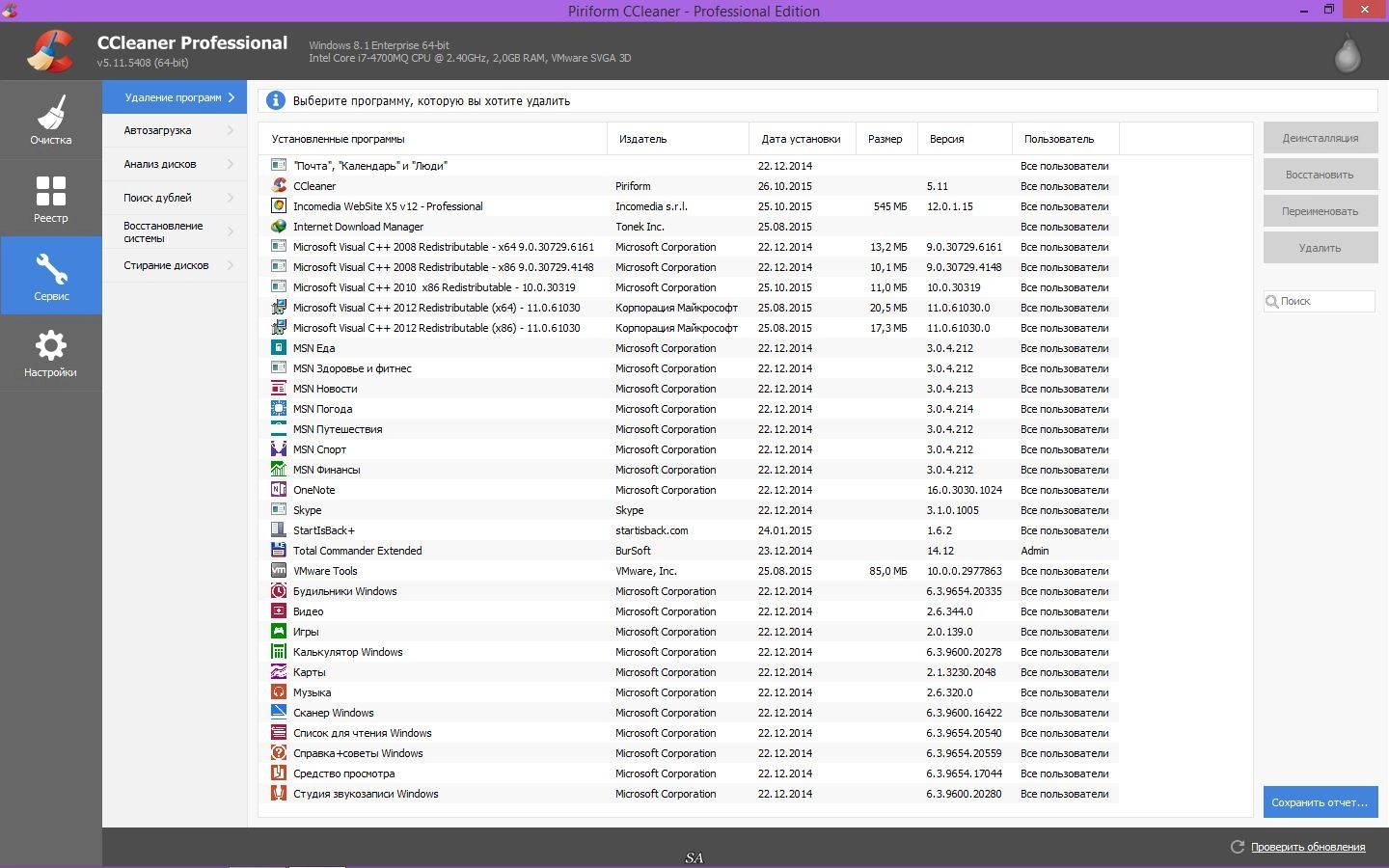Click the VMware Tools icon
The height and width of the screenshot is (868, 1389).
[x=279, y=570]
